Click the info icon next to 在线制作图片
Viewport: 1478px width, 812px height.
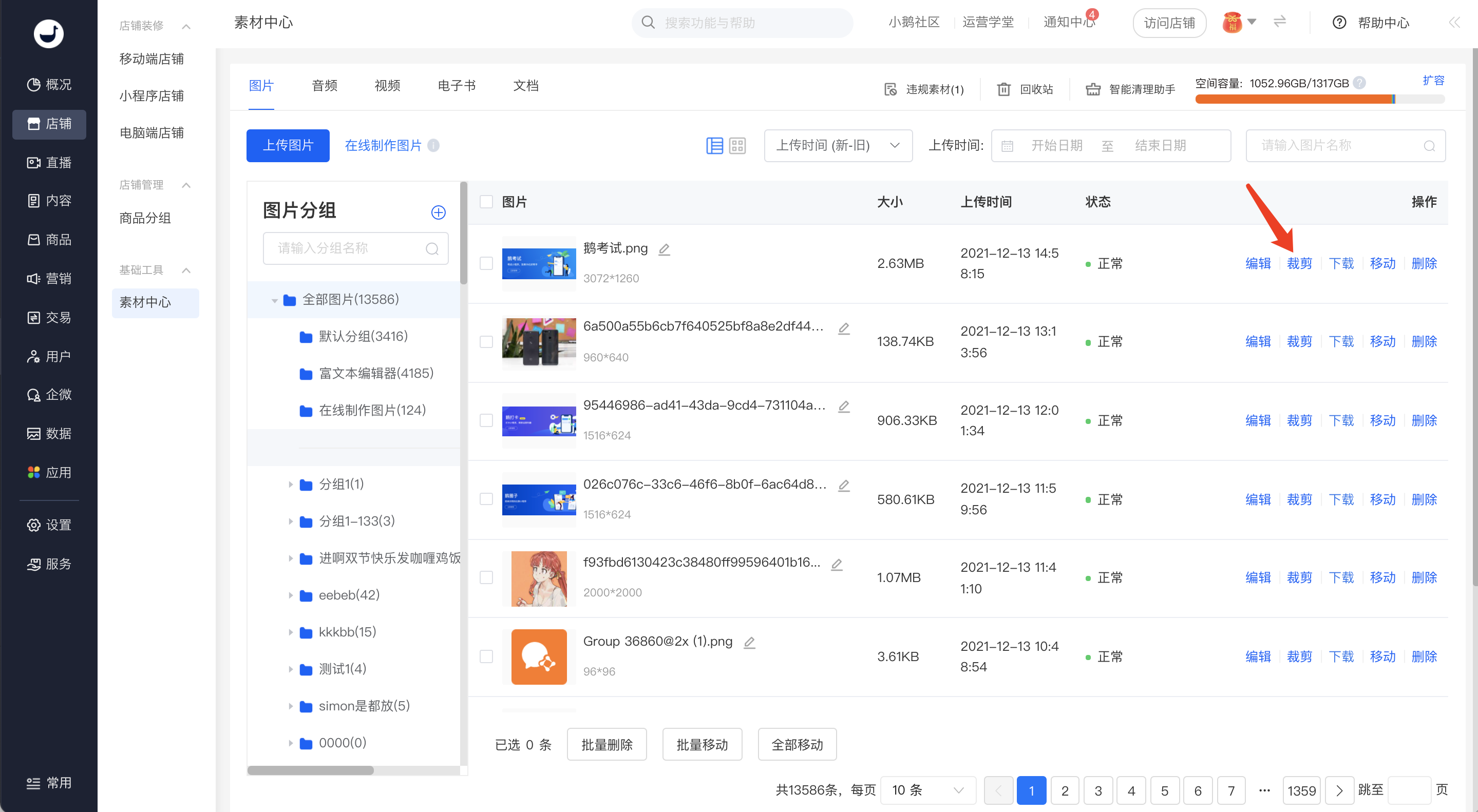[434, 146]
